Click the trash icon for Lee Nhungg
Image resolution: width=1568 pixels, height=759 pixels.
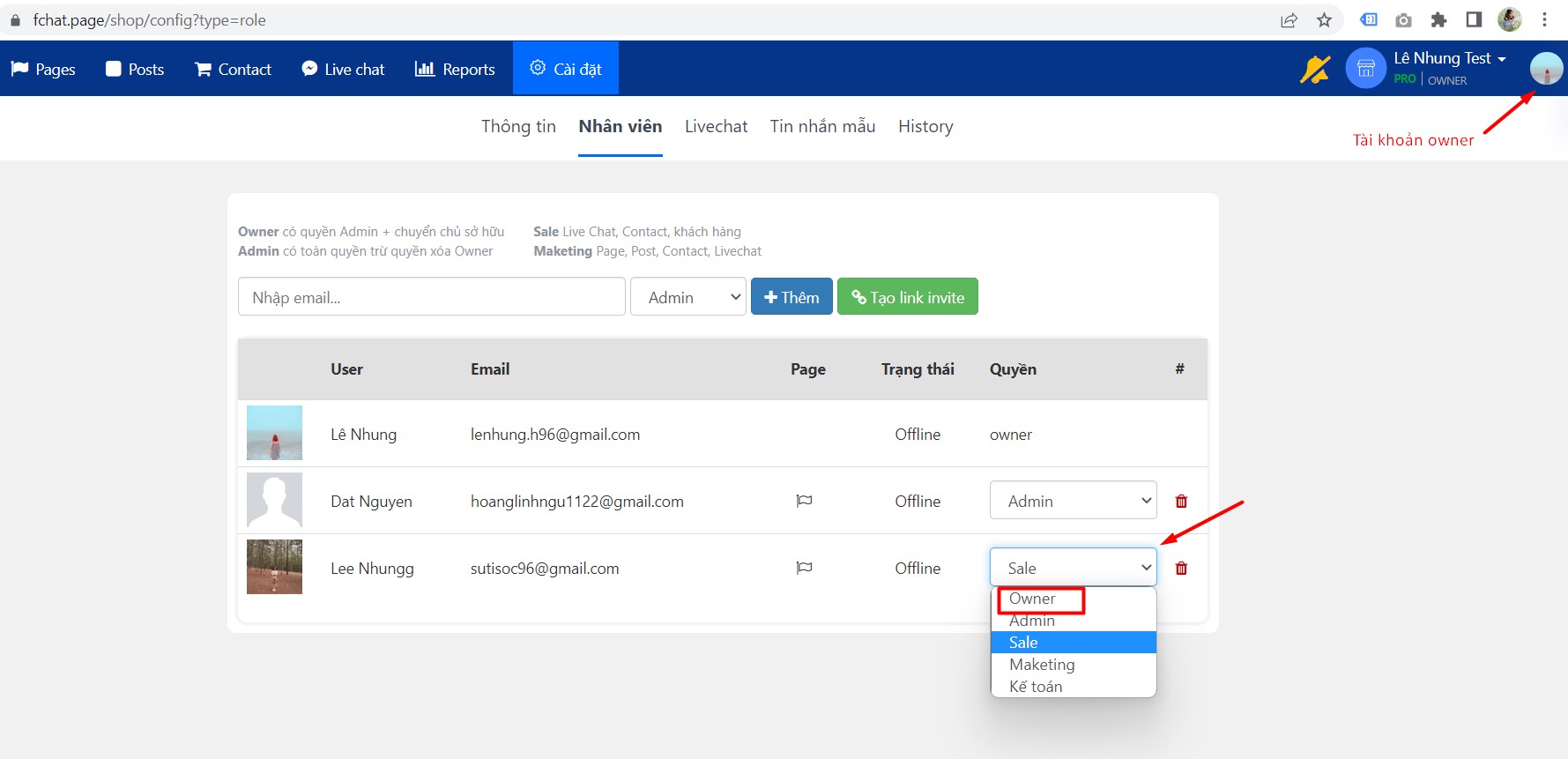pyautogui.click(x=1181, y=569)
